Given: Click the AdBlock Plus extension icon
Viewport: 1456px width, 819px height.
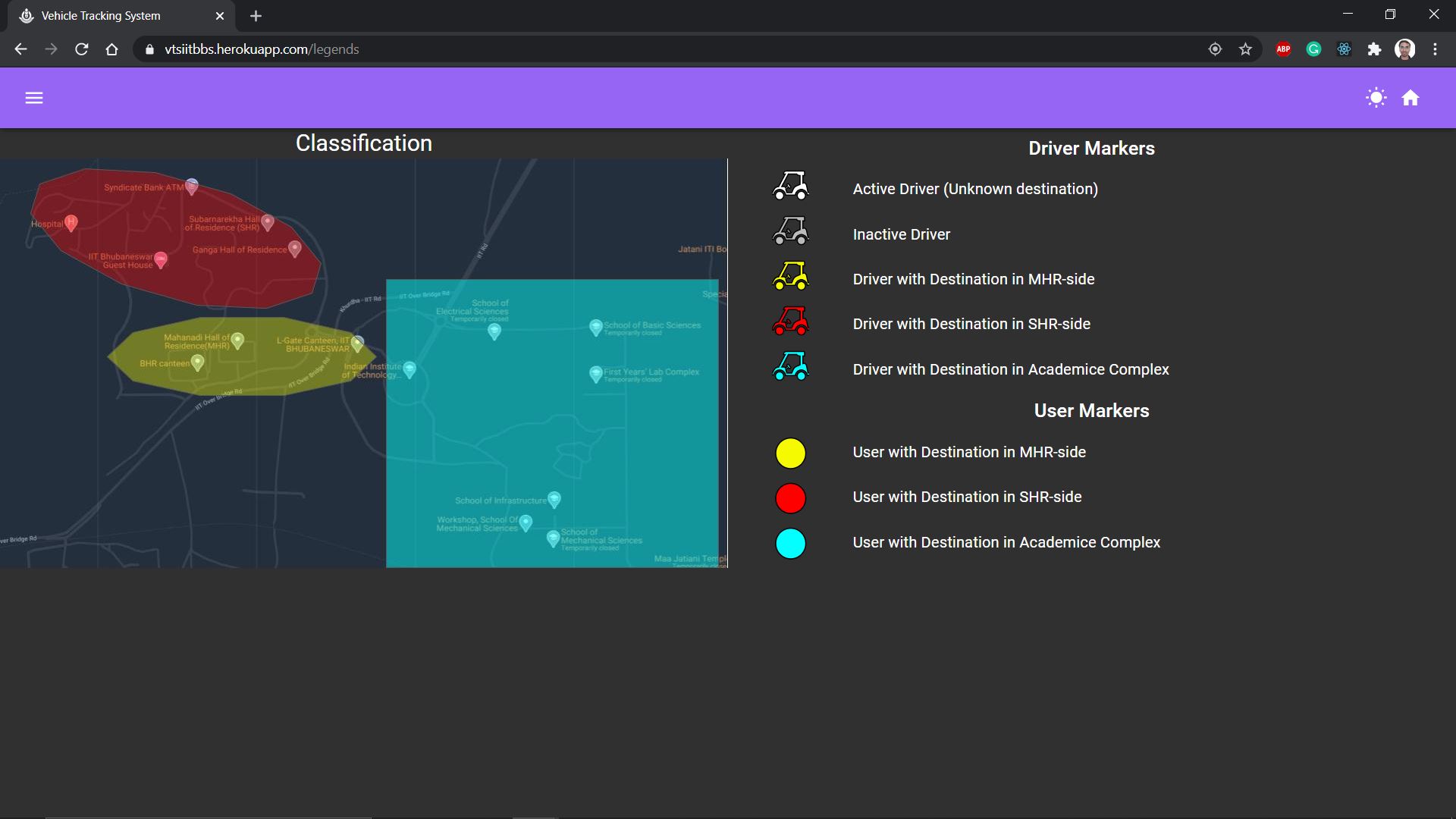Looking at the screenshot, I should [1283, 49].
